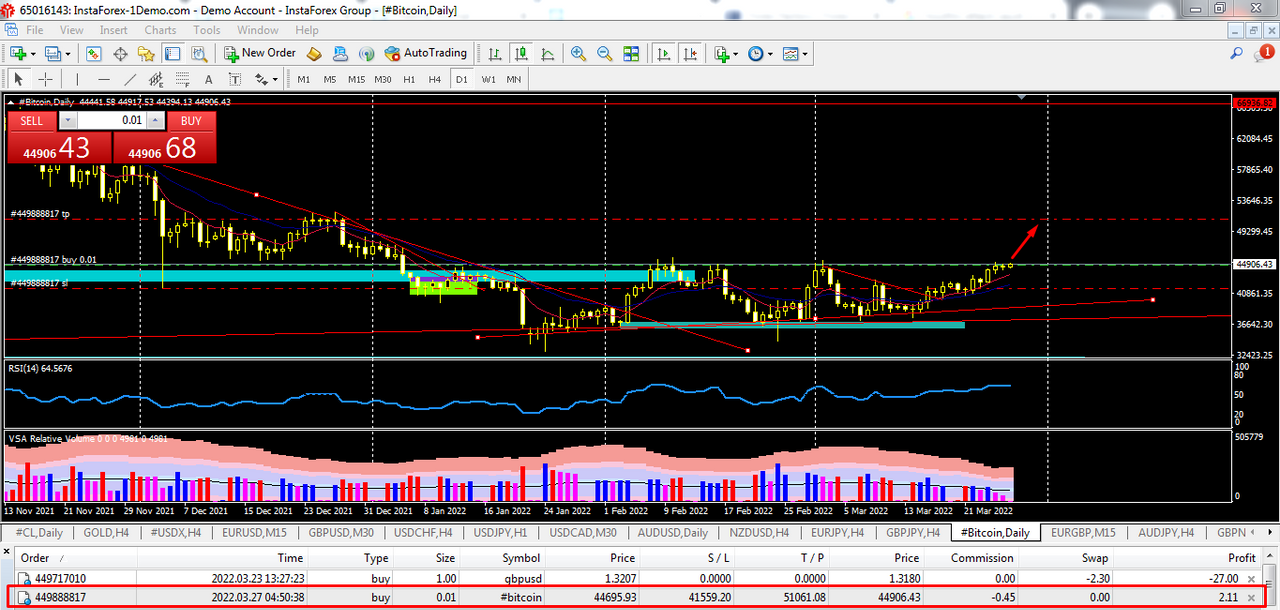Switch to the GOLD,H4 chart tab
The image size is (1280, 610).
click(x=104, y=533)
